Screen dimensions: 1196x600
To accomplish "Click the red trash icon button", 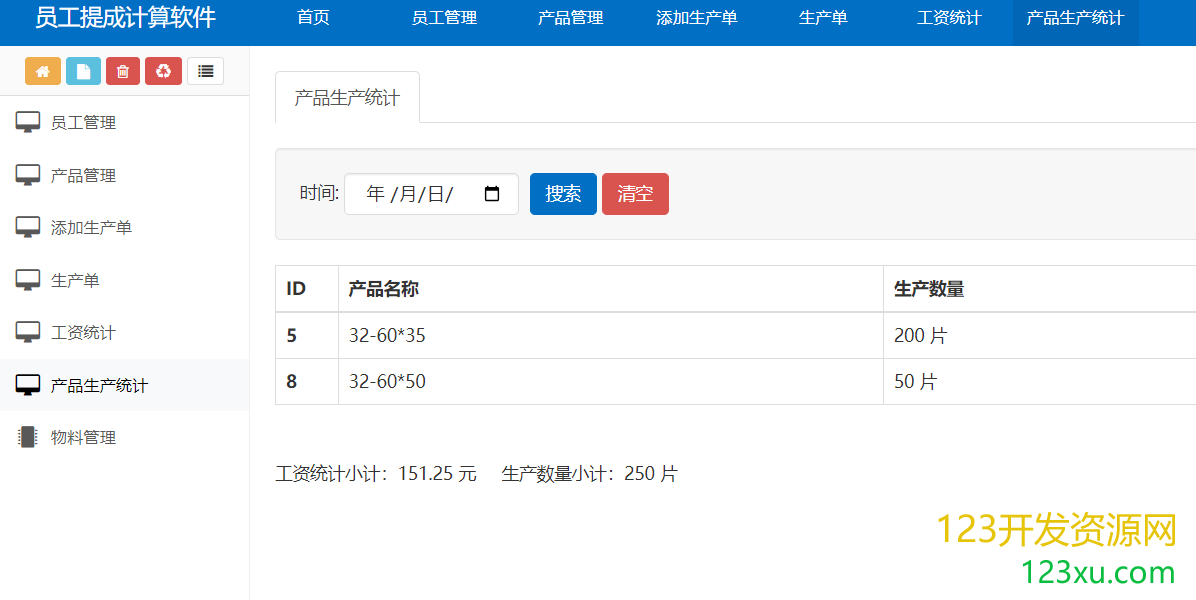I will coord(123,71).
